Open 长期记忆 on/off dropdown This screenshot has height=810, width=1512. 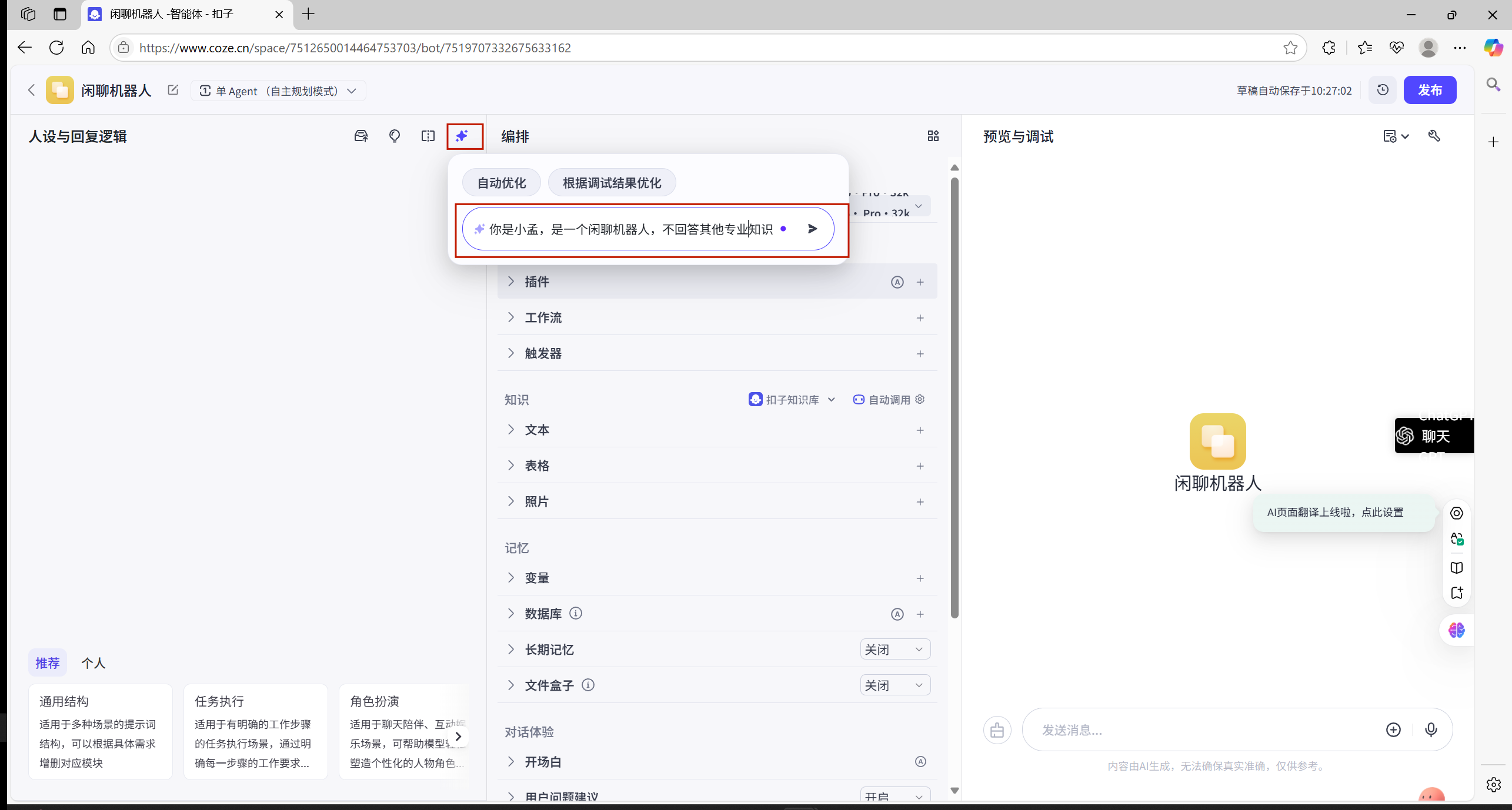pyautogui.click(x=894, y=650)
